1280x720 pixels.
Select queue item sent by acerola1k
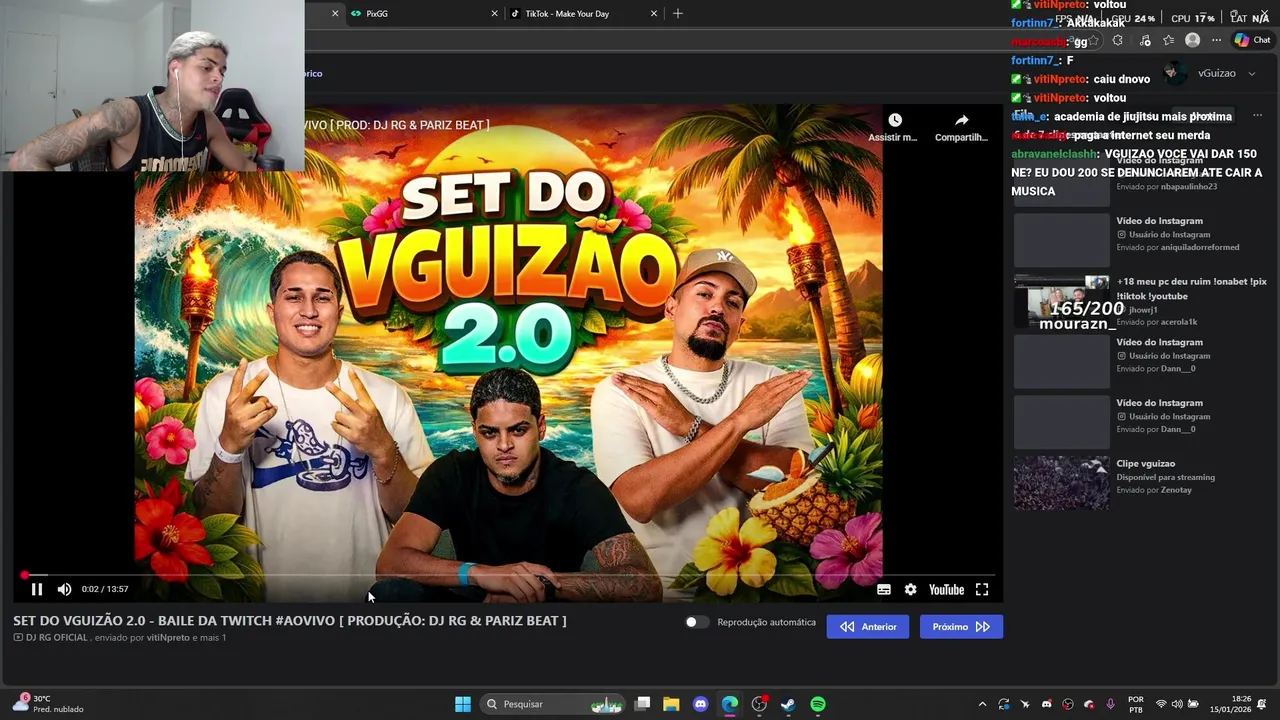click(1140, 302)
